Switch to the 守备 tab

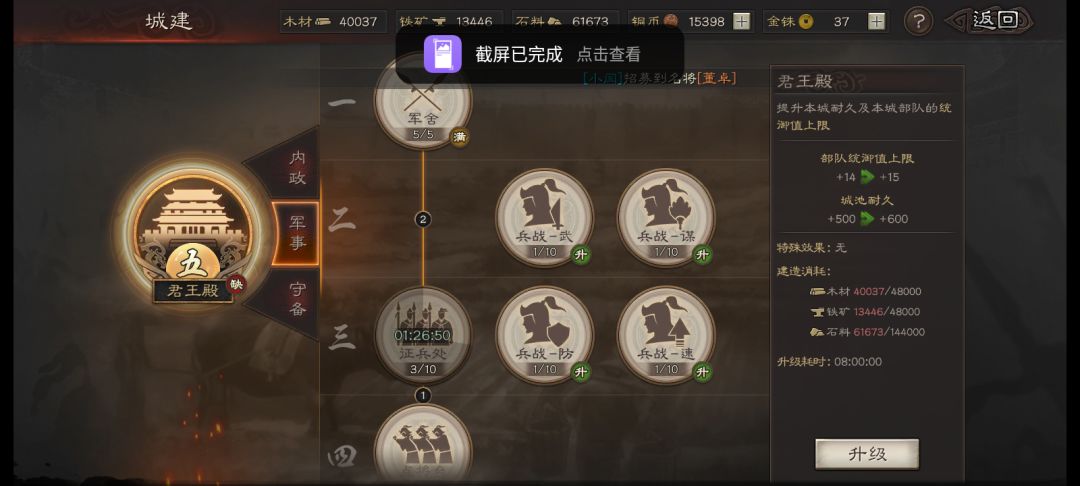[296, 299]
